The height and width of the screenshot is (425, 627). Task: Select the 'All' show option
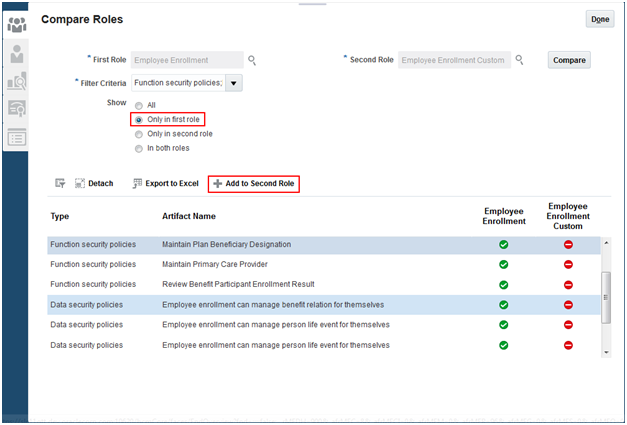[139, 105]
